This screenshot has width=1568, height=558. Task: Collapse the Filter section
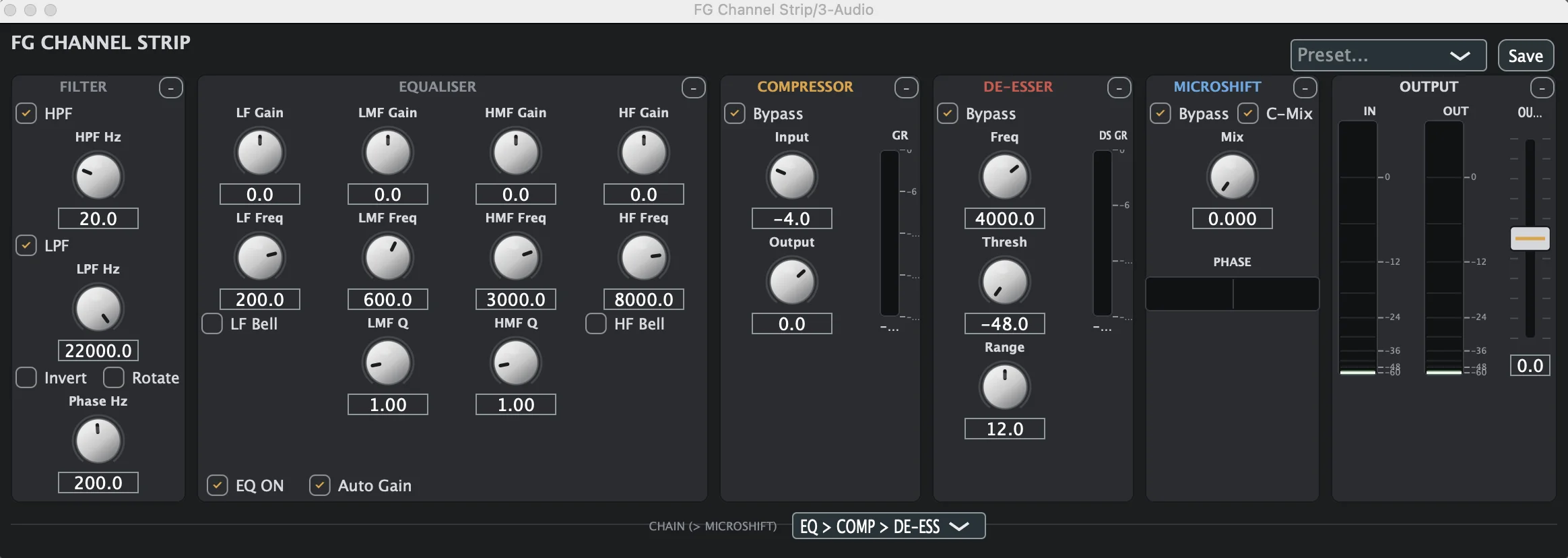(171, 88)
